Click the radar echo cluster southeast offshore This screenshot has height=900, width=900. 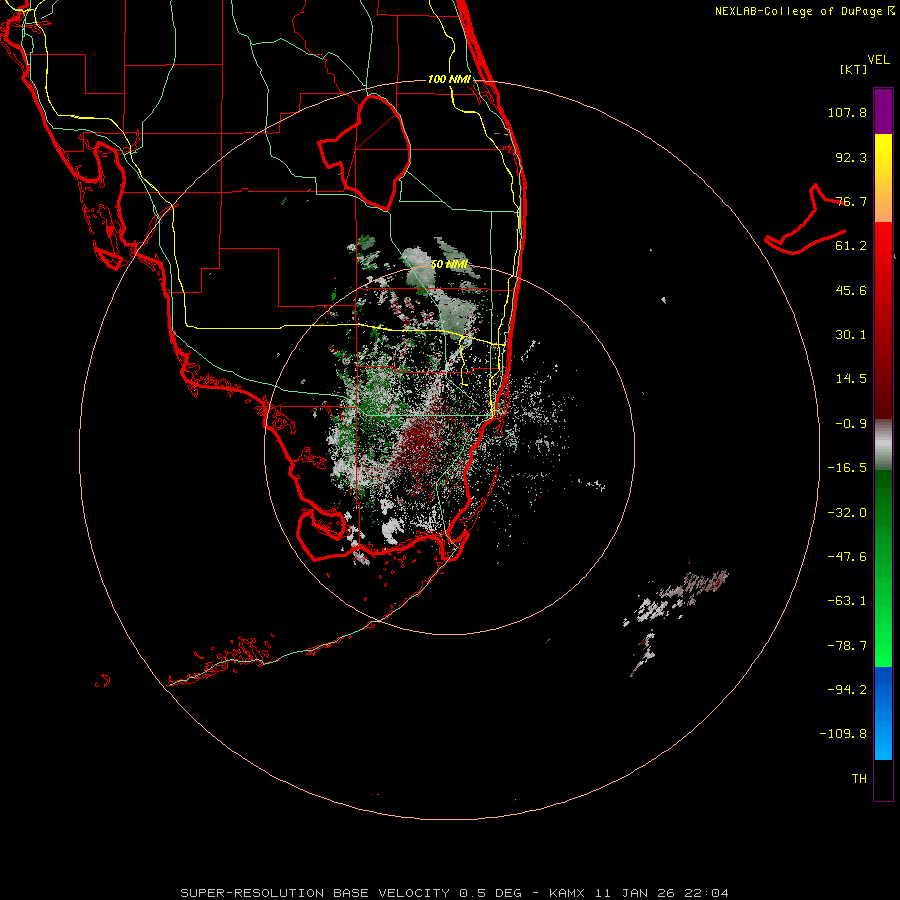(x=676, y=622)
